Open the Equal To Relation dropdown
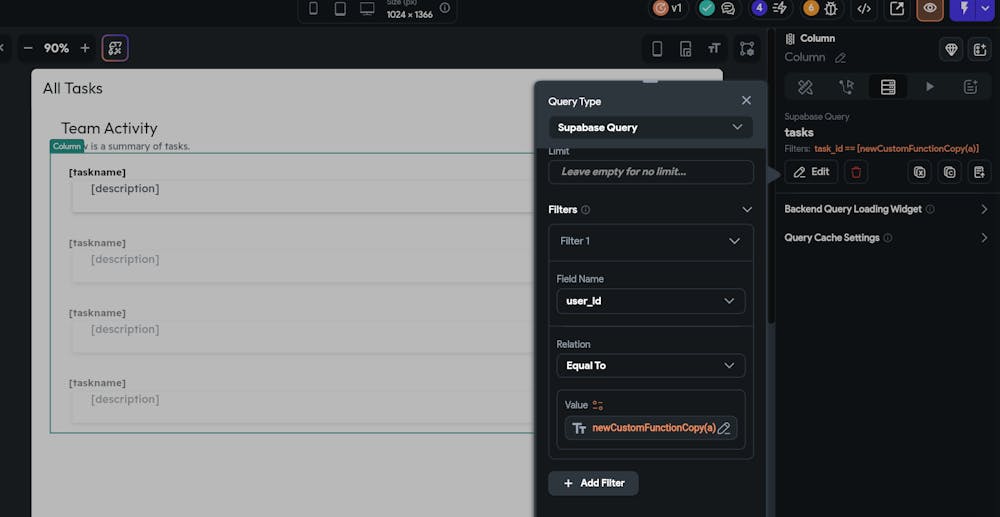1000x517 pixels. click(651, 366)
